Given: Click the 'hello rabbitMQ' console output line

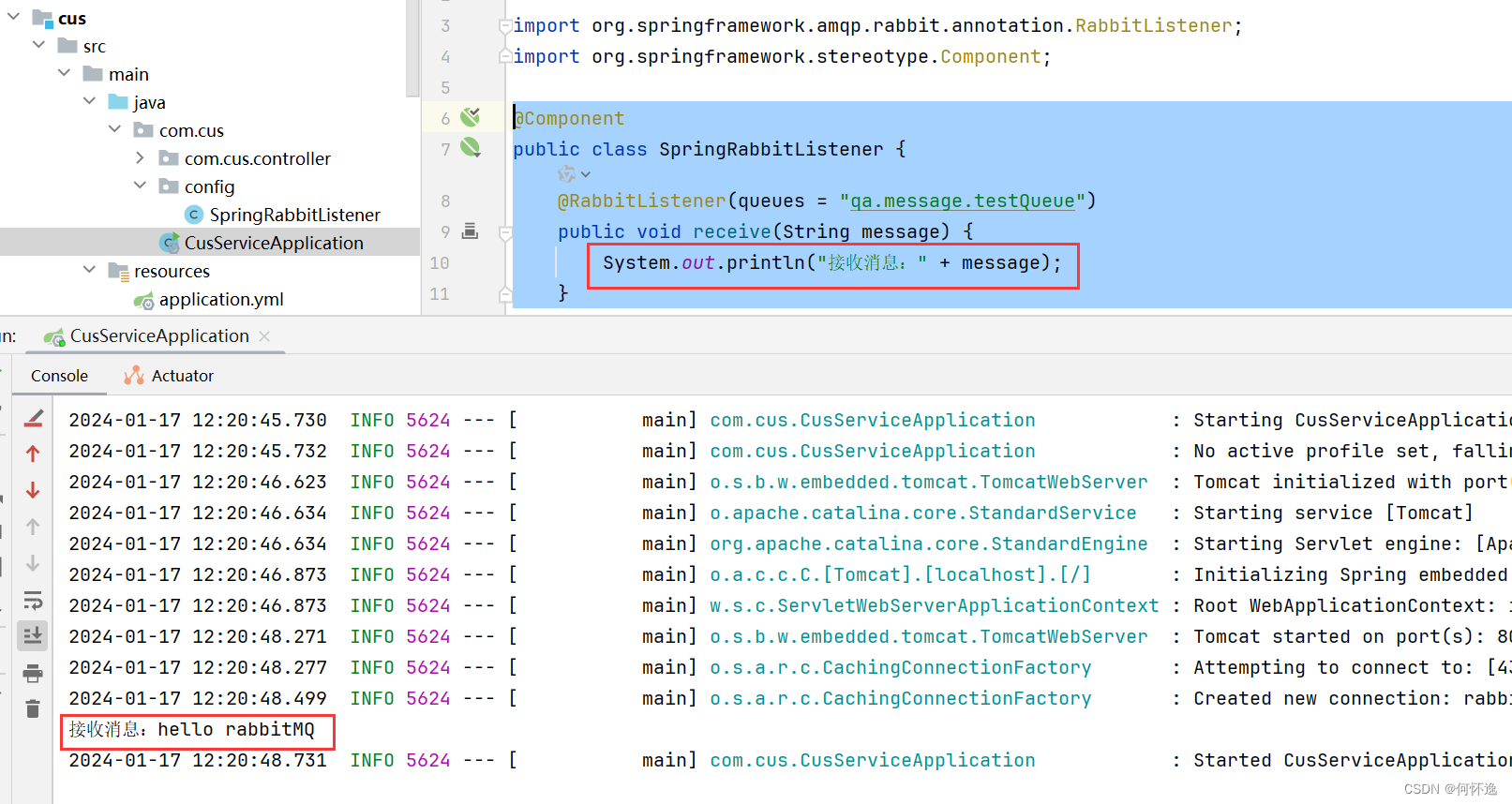Looking at the screenshot, I should click(191, 729).
